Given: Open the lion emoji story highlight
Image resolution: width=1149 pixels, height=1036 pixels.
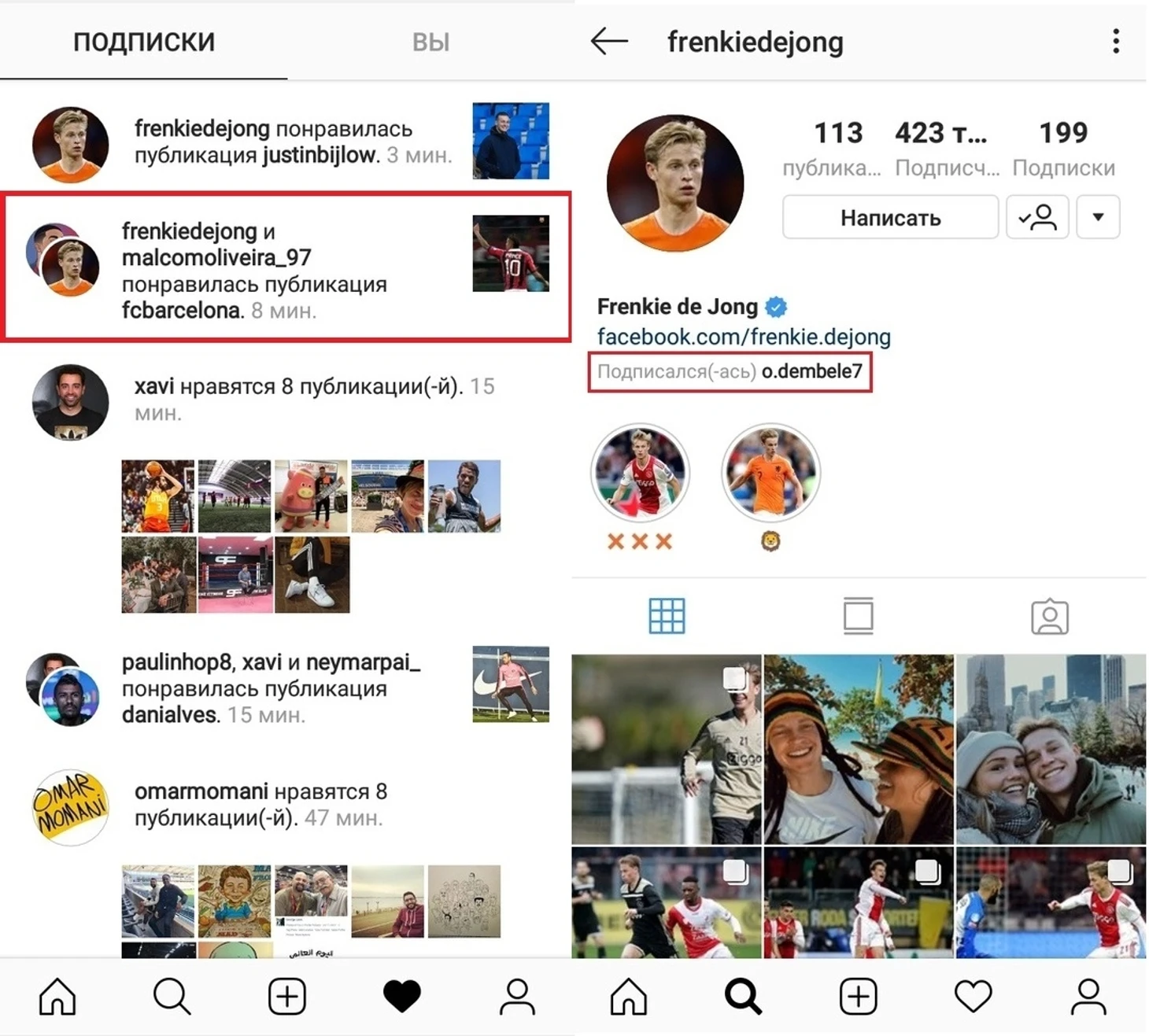Looking at the screenshot, I should coord(770,473).
